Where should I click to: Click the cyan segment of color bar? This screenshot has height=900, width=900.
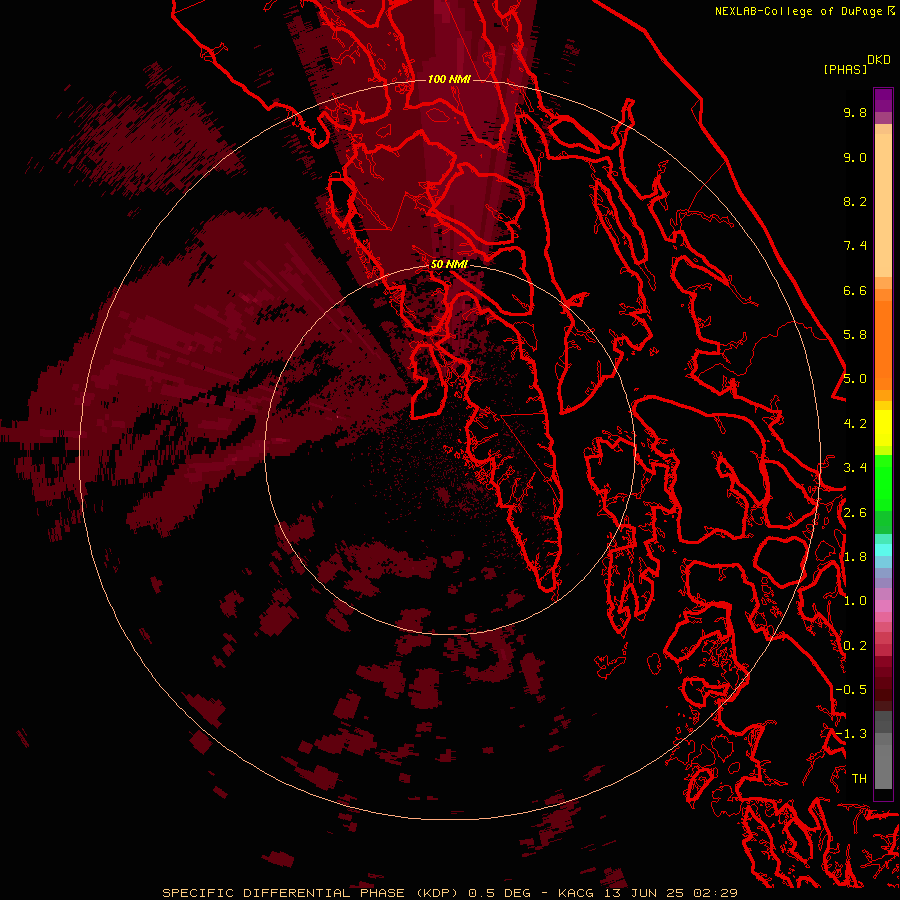click(883, 550)
